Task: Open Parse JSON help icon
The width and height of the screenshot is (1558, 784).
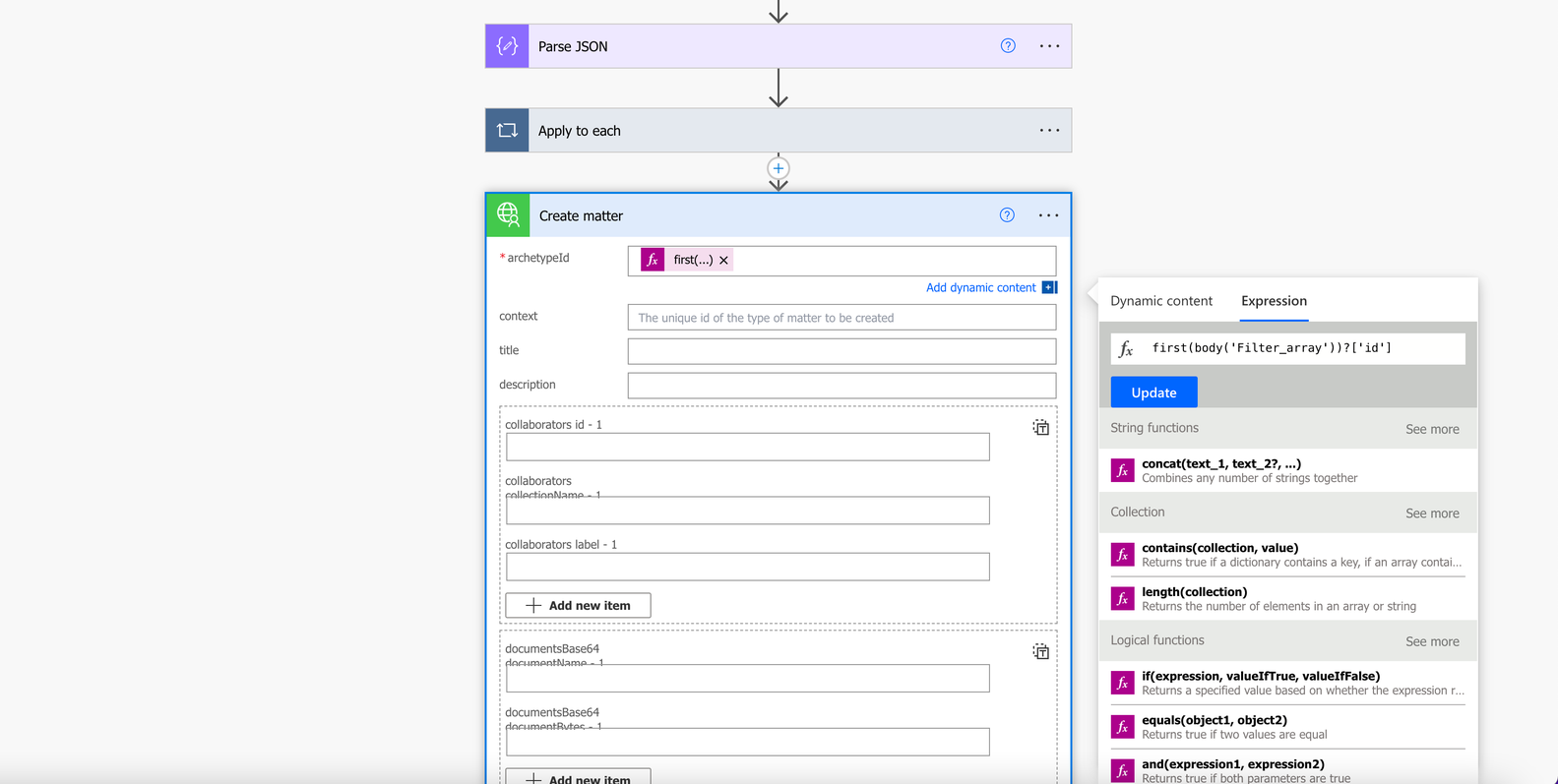Action: click(x=1008, y=46)
